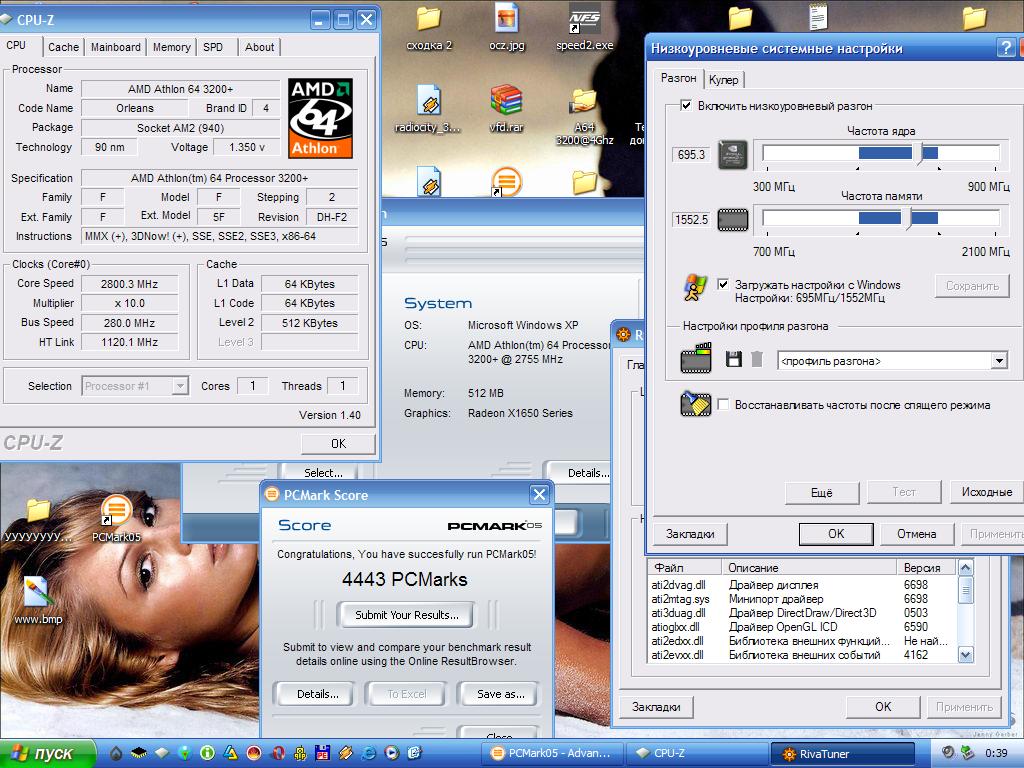Click the Windows Media Player quick launch icon
1024x768 pixels.
[x=392, y=753]
